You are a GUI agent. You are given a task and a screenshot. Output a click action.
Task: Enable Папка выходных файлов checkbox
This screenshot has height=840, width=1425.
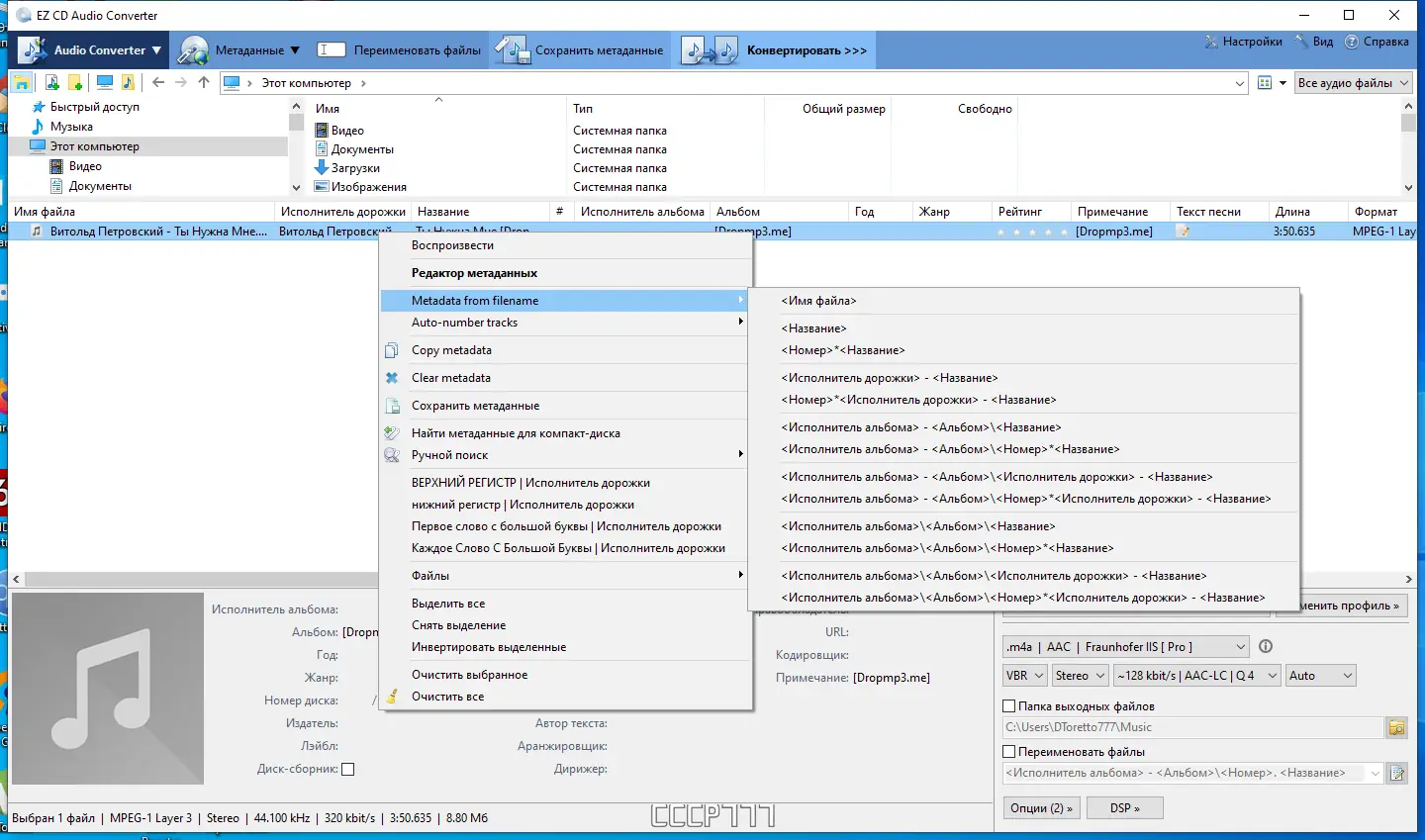1009,706
